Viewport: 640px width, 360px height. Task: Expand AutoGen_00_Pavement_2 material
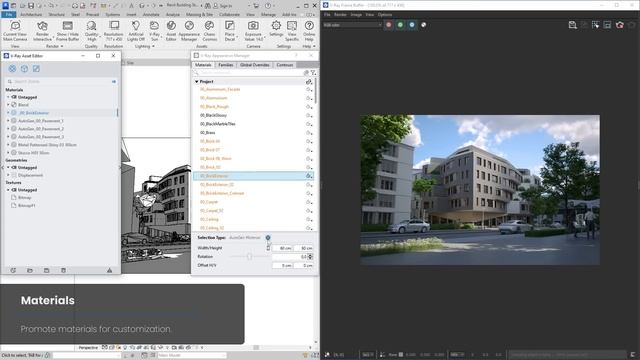8,129
